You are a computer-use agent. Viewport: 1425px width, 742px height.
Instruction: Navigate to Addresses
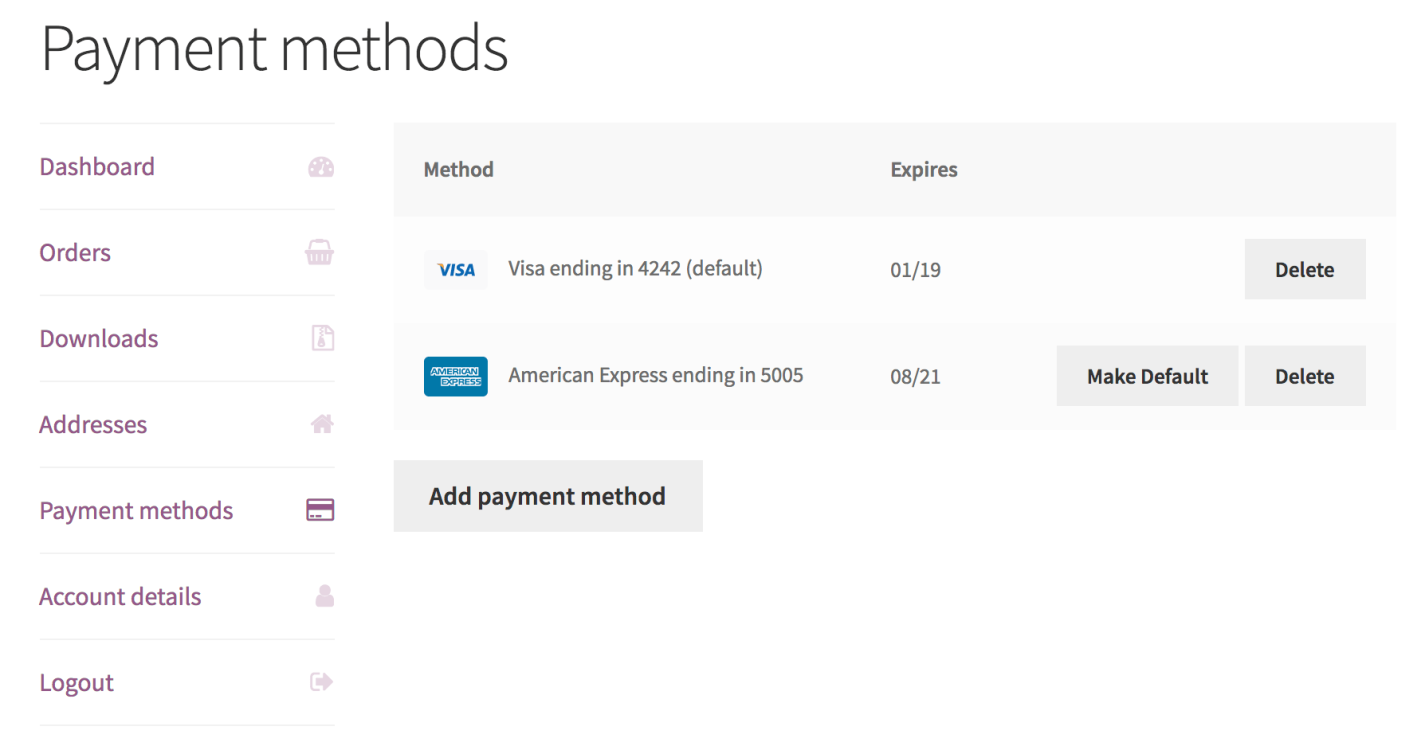tap(93, 425)
